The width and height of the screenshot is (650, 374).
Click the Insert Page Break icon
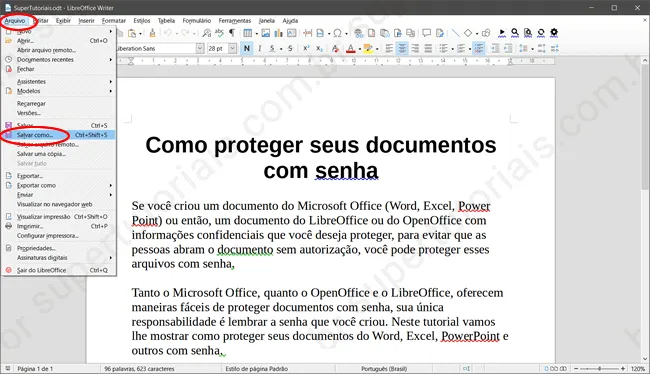[307, 33]
